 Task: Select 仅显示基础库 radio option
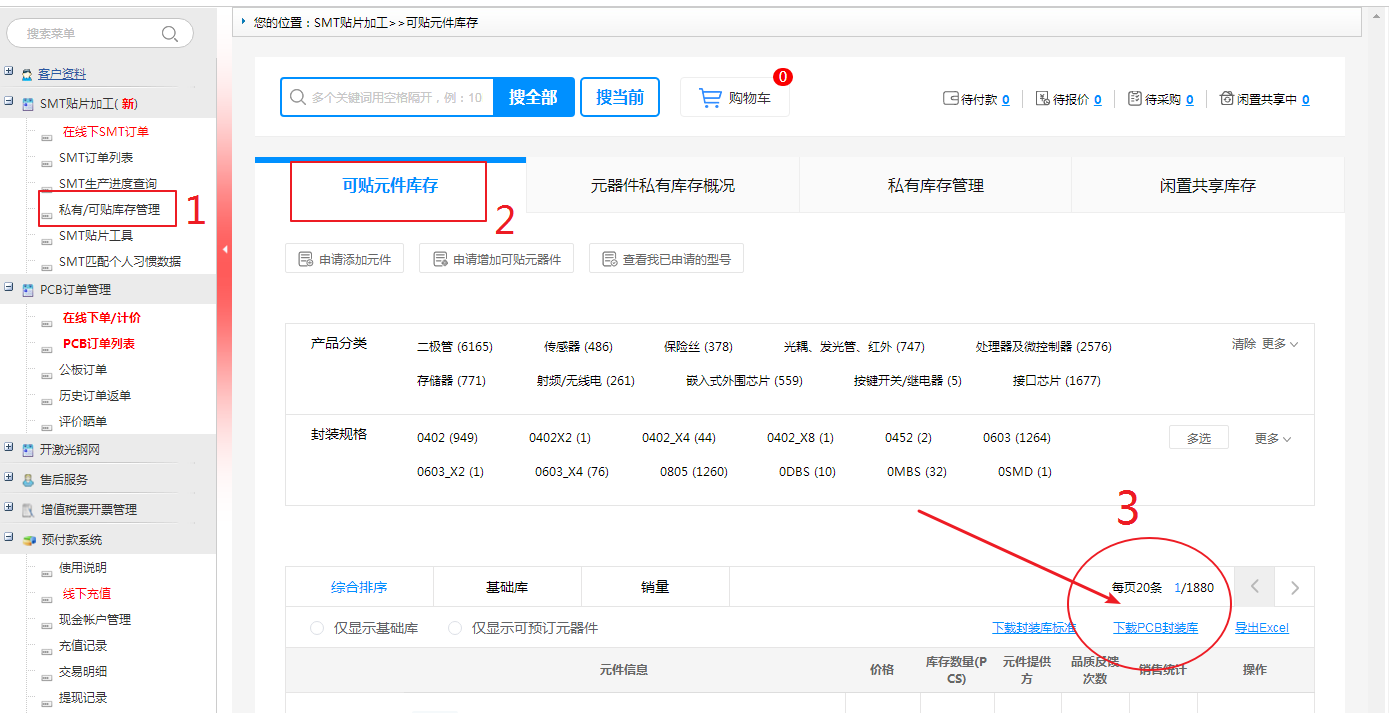coord(317,628)
